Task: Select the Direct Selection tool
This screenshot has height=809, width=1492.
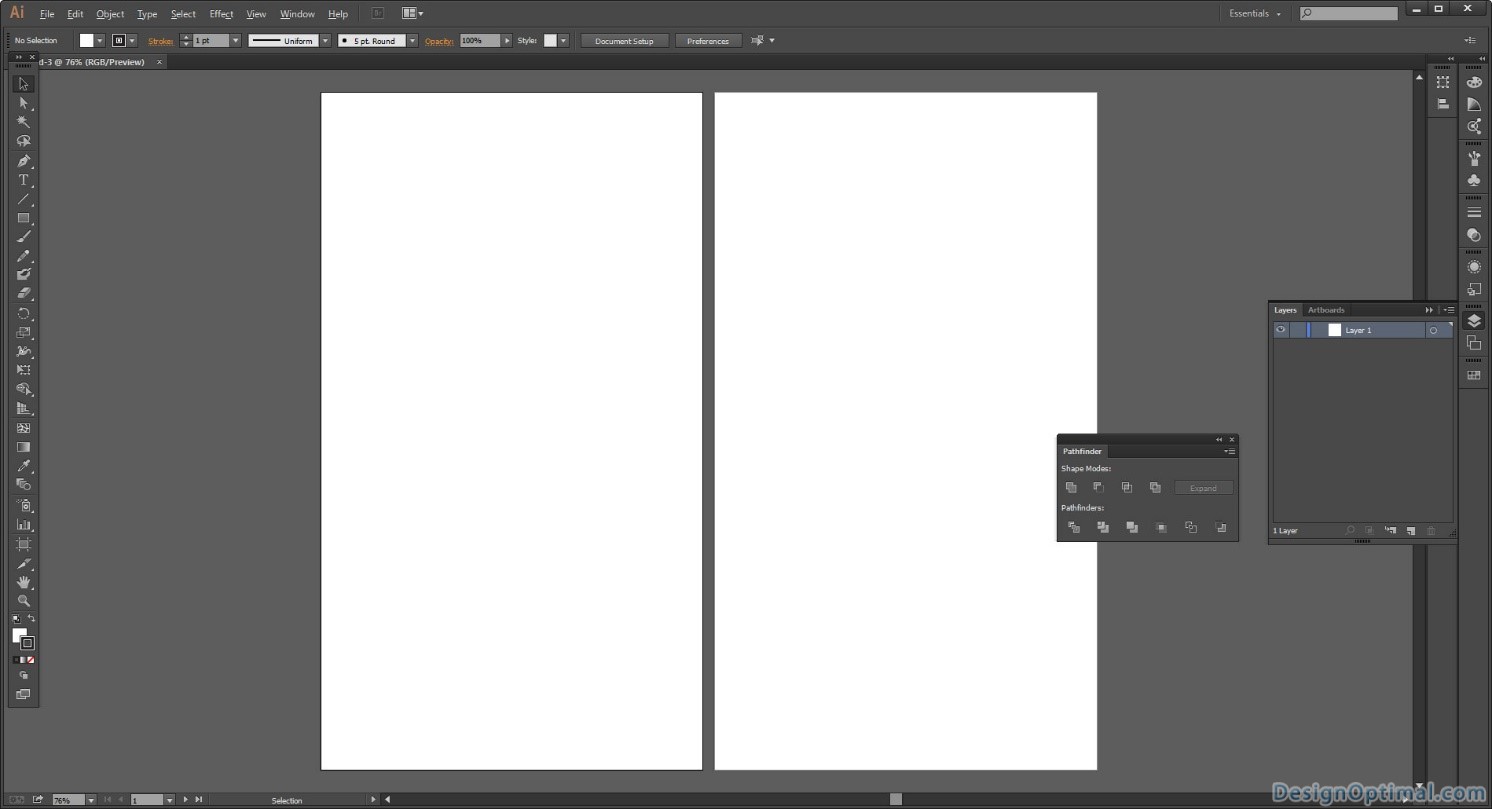Action: click(23, 103)
